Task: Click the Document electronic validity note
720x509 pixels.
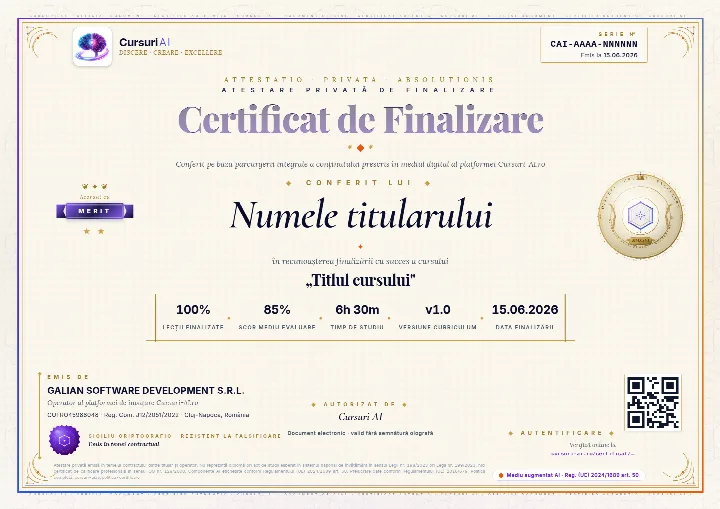Action: tap(360, 433)
